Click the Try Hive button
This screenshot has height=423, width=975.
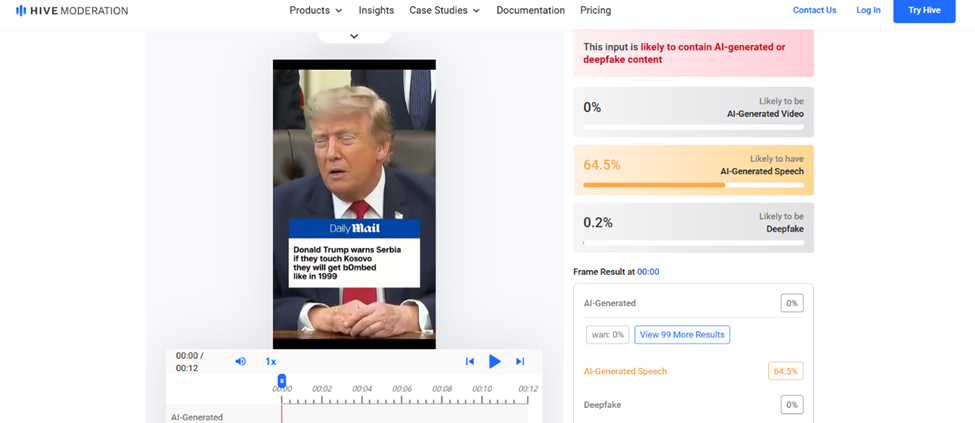(x=924, y=11)
